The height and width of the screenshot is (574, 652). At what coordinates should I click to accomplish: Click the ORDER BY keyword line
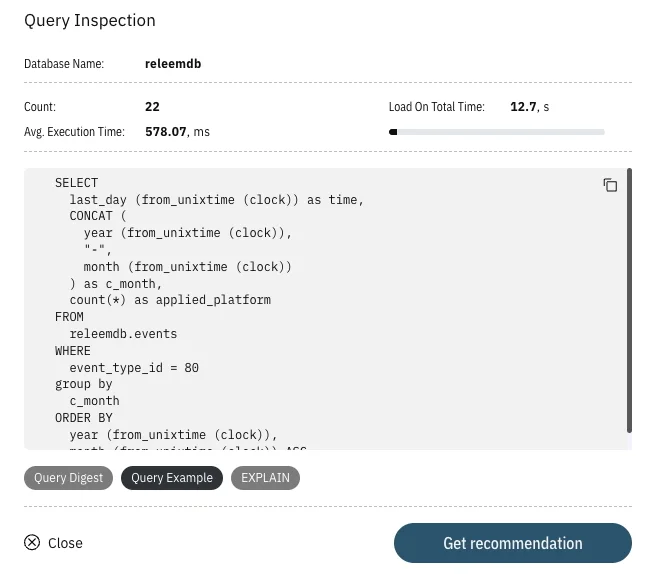84,418
